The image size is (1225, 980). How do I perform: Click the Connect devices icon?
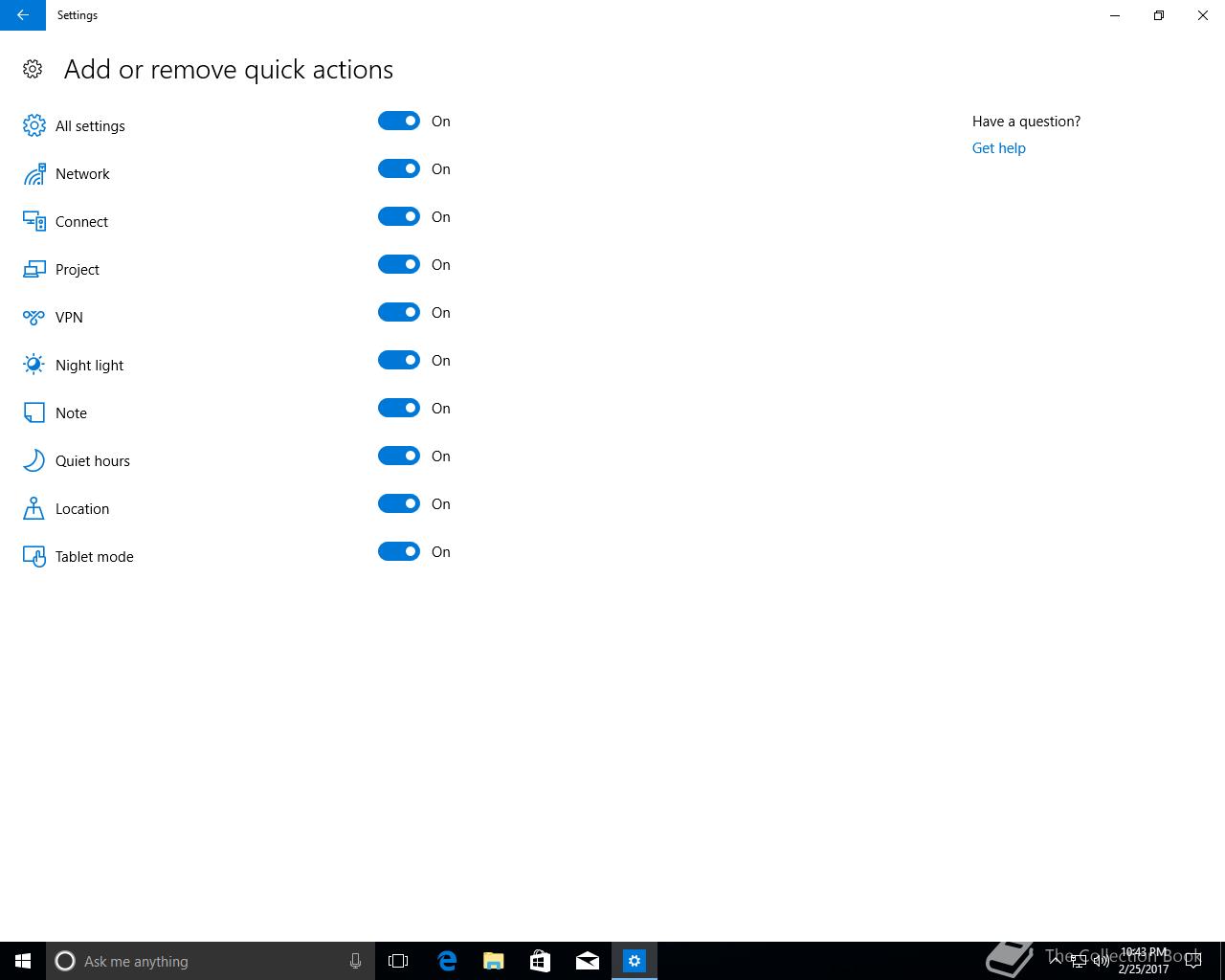pos(33,221)
